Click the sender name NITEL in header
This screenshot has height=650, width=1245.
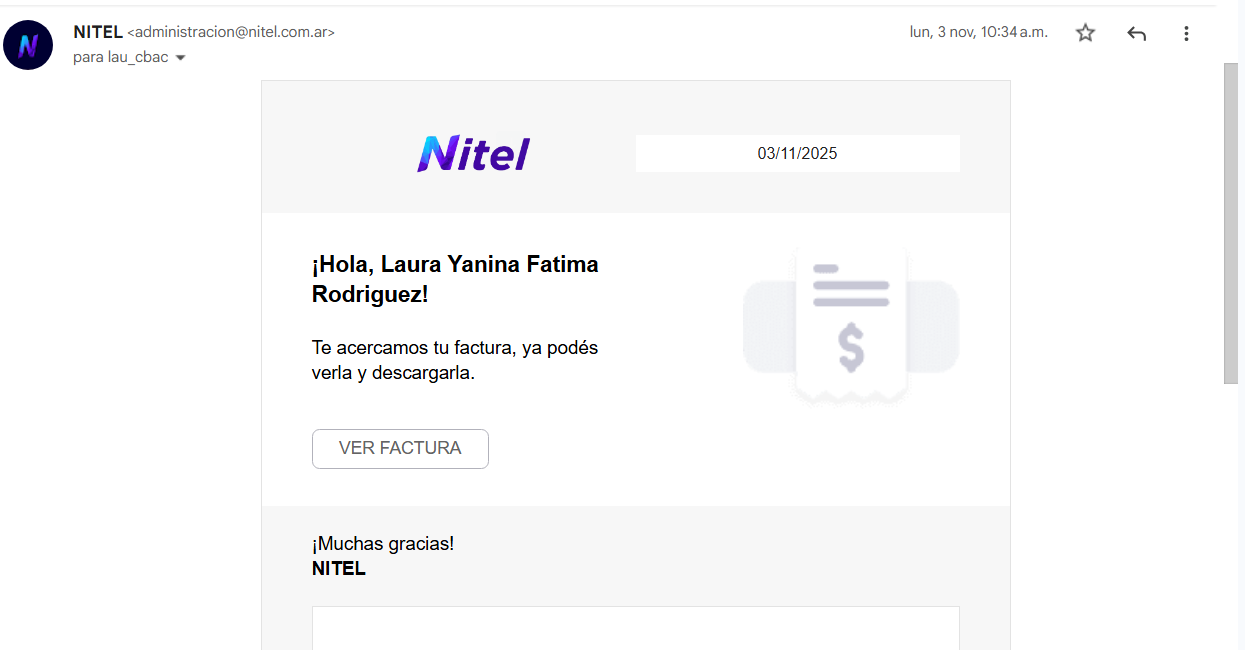coord(97,32)
